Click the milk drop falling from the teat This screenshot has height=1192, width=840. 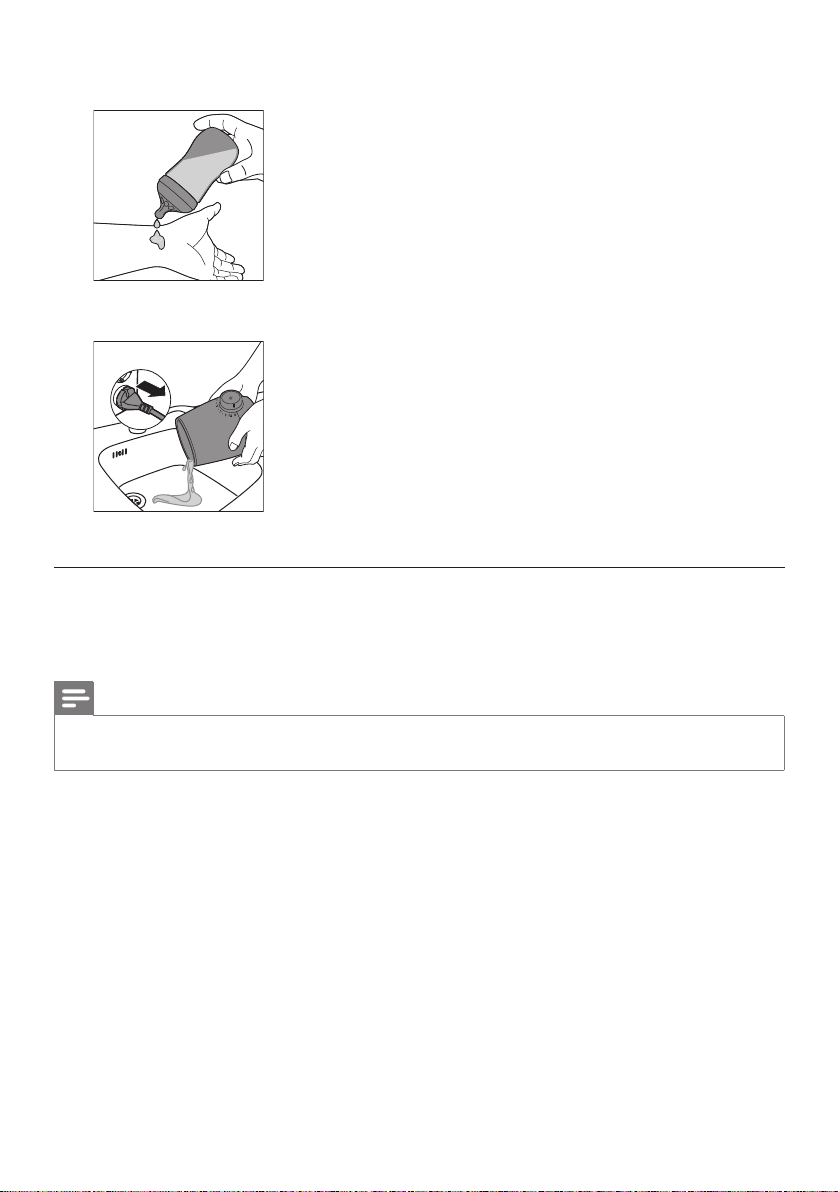tap(155, 224)
